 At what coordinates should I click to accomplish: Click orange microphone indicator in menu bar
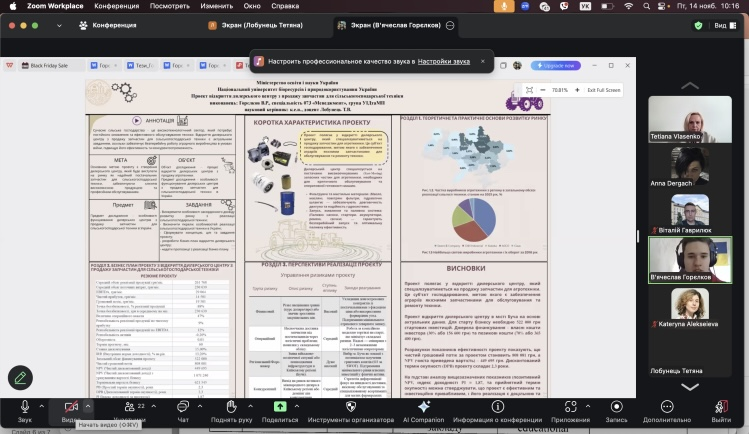(x=504, y=6)
